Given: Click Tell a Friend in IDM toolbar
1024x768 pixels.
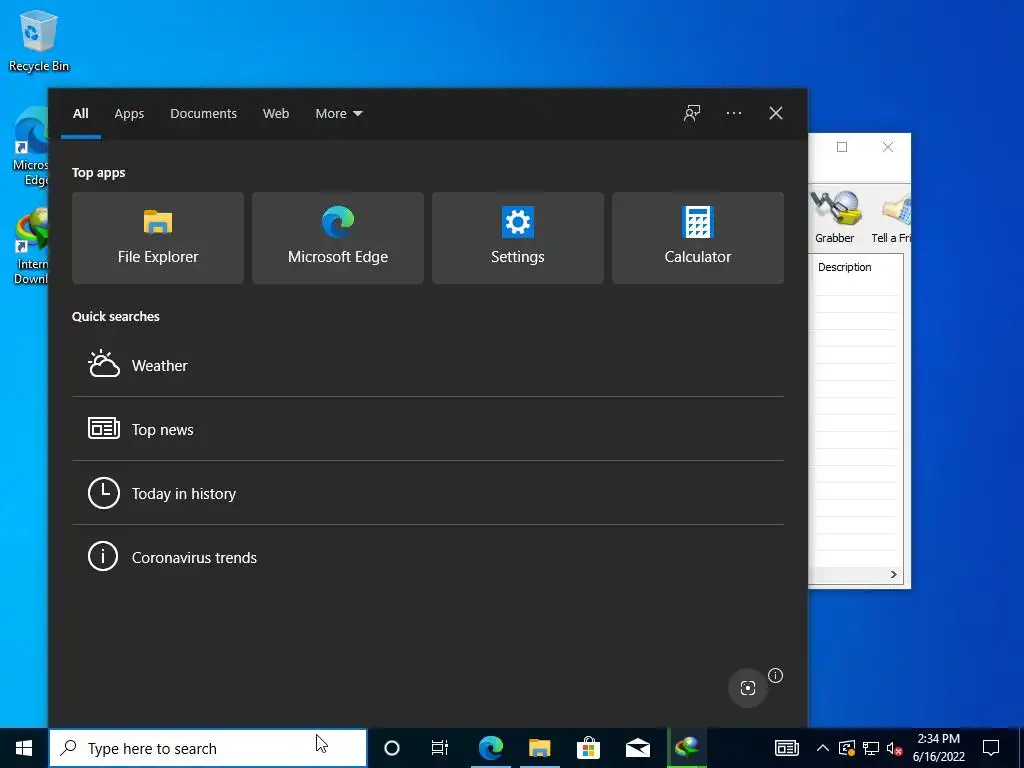Looking at the screenshot, I should pos(891,217).
